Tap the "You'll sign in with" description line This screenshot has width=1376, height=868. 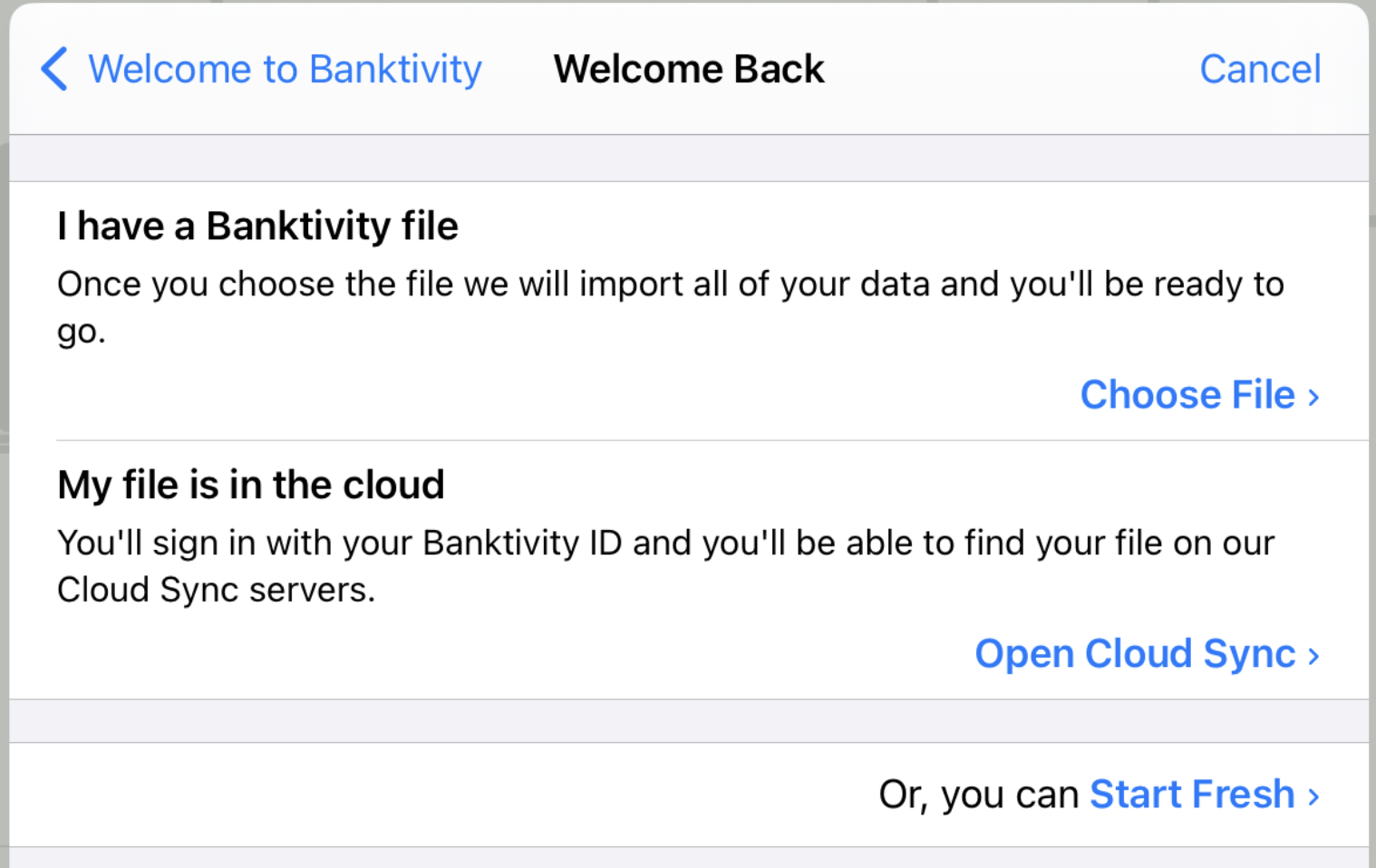[x=665, y=543]
